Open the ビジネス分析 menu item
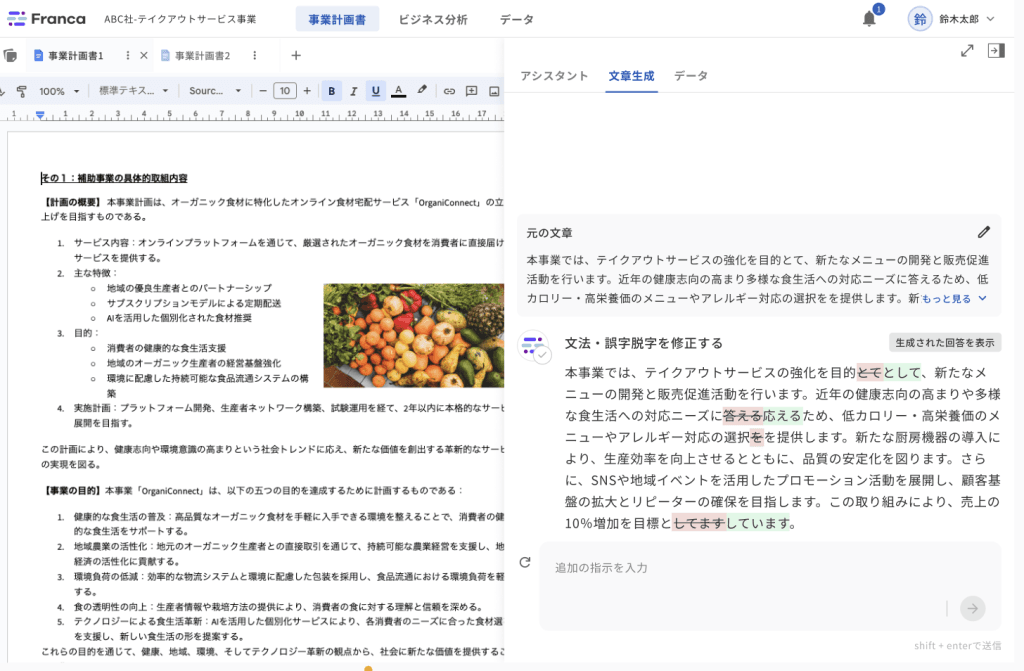The image size is (1024, 671). (x=433, y=18)
